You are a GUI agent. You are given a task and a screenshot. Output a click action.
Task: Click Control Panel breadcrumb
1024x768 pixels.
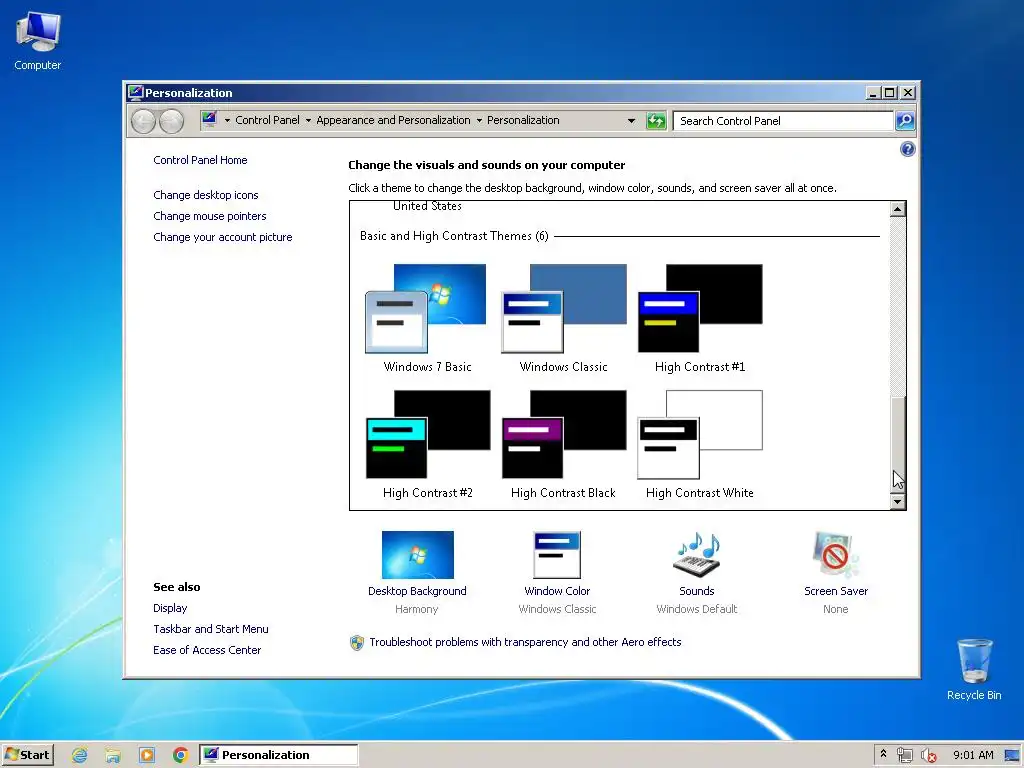click(267, 120)
